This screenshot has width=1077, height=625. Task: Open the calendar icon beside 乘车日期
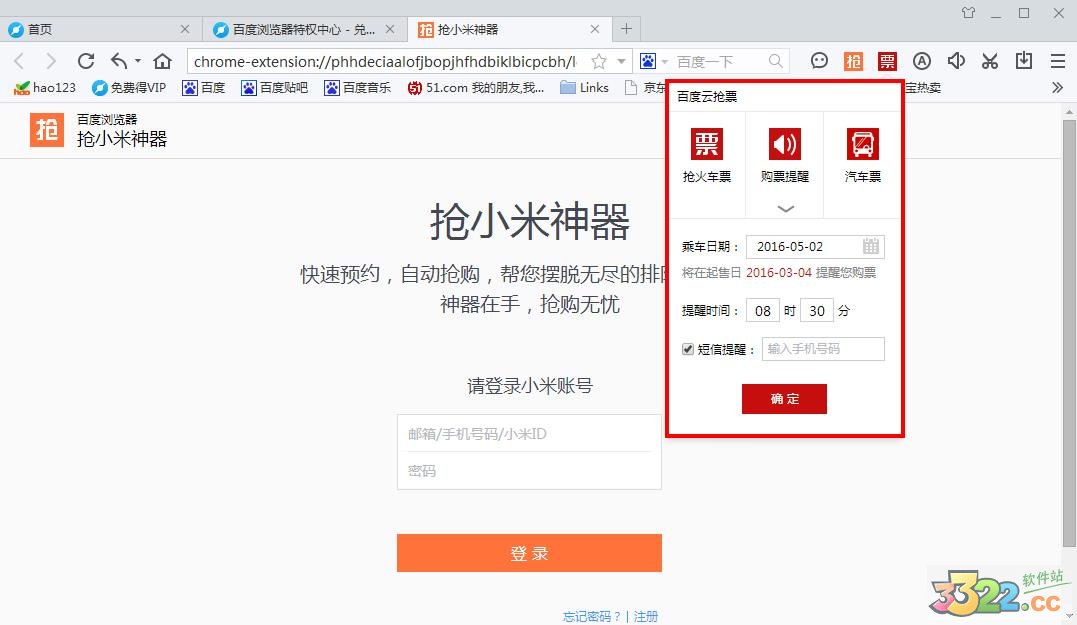pos(870,246)
